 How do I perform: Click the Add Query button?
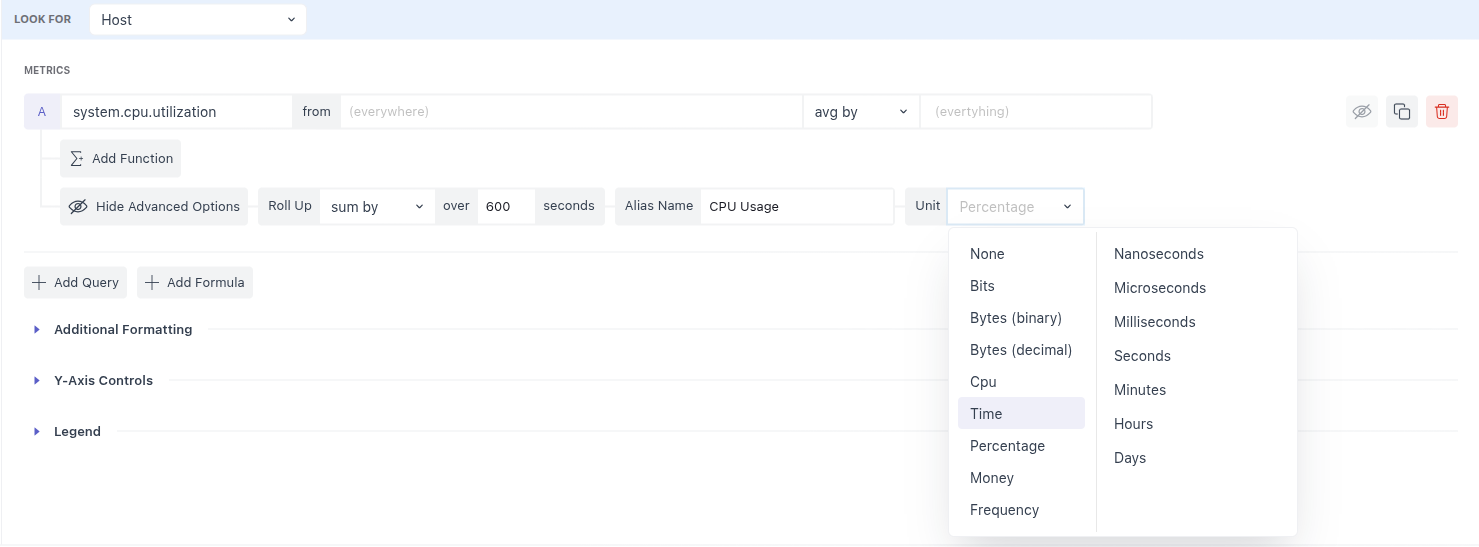click(76, 282)
